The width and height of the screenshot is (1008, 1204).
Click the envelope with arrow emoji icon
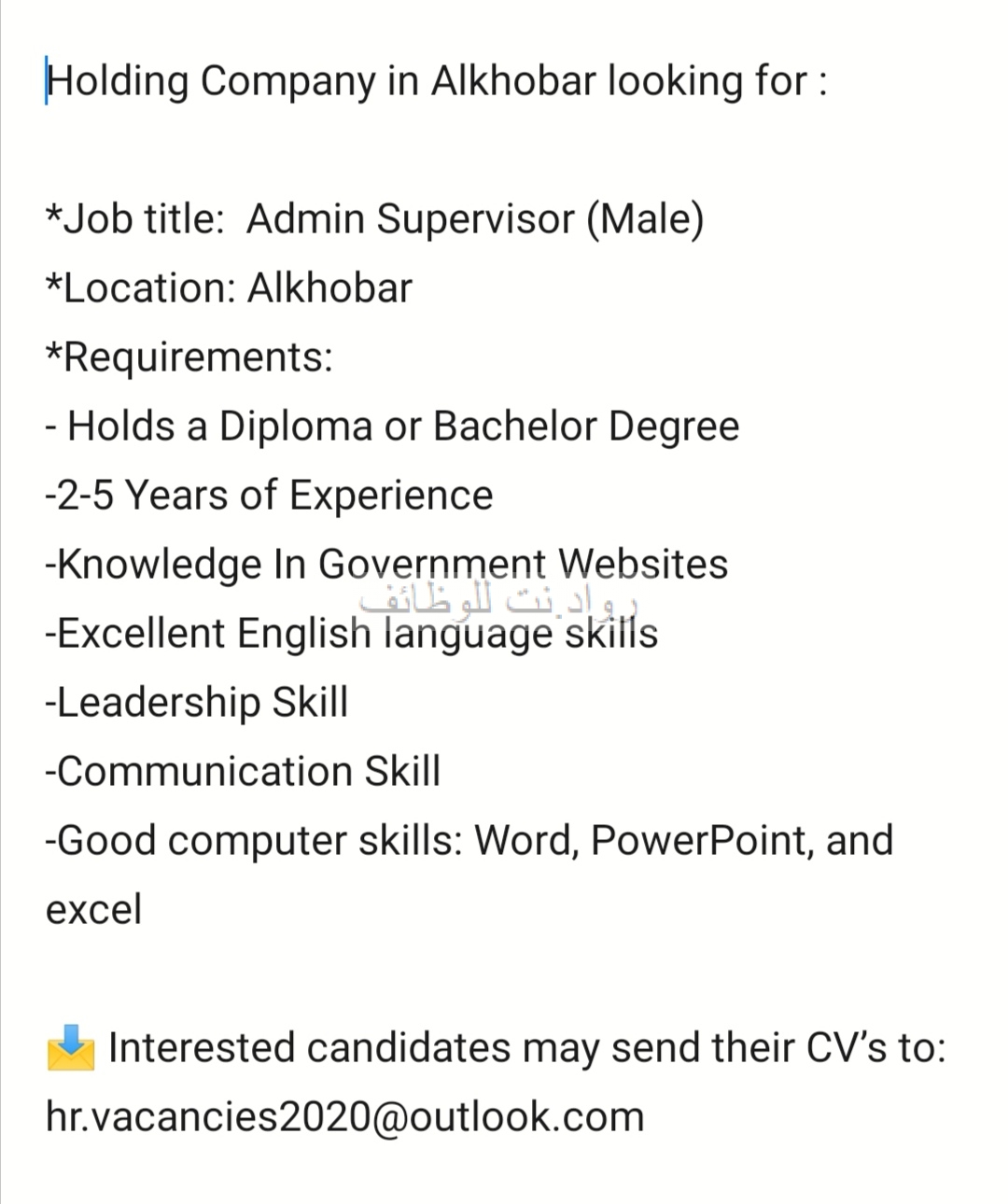tap(70, 1048)
